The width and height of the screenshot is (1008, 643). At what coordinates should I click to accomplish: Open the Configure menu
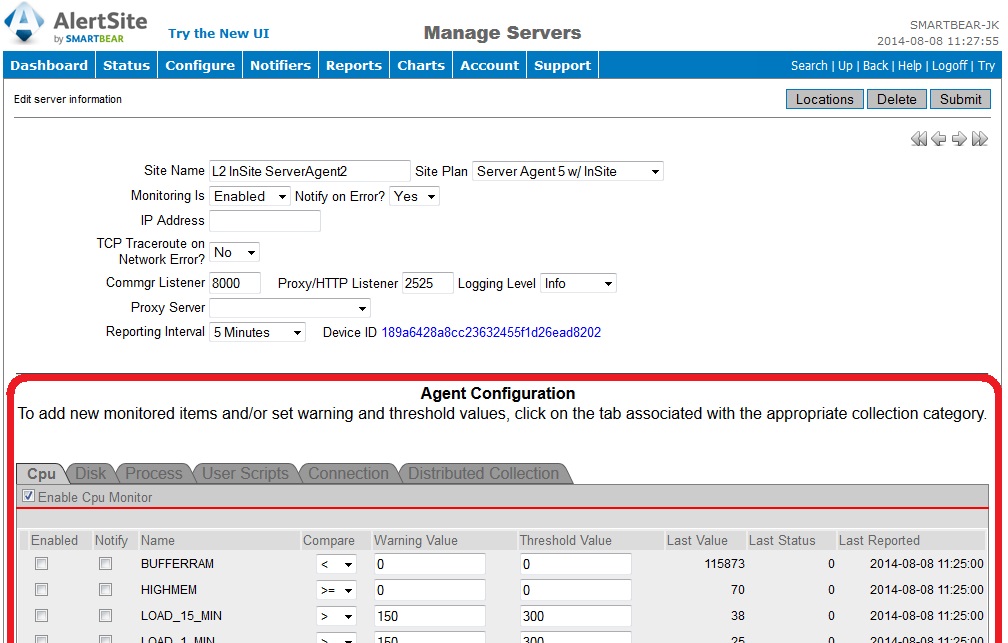(x=200, y=66)
